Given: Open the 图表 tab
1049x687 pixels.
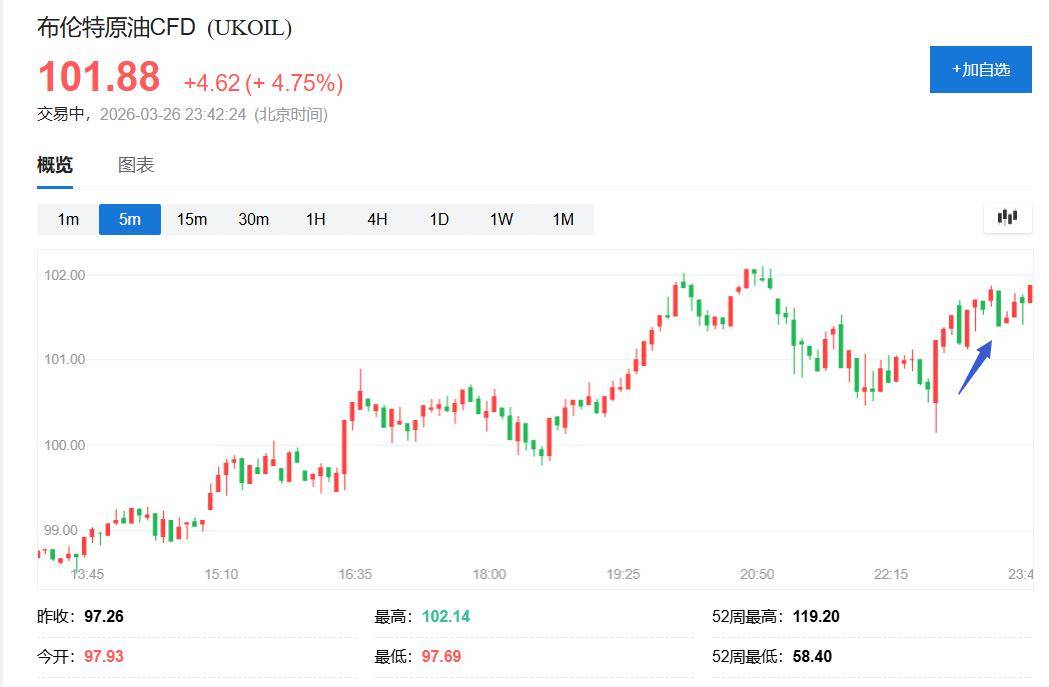Looking at the screenshot, I should 136,165.
